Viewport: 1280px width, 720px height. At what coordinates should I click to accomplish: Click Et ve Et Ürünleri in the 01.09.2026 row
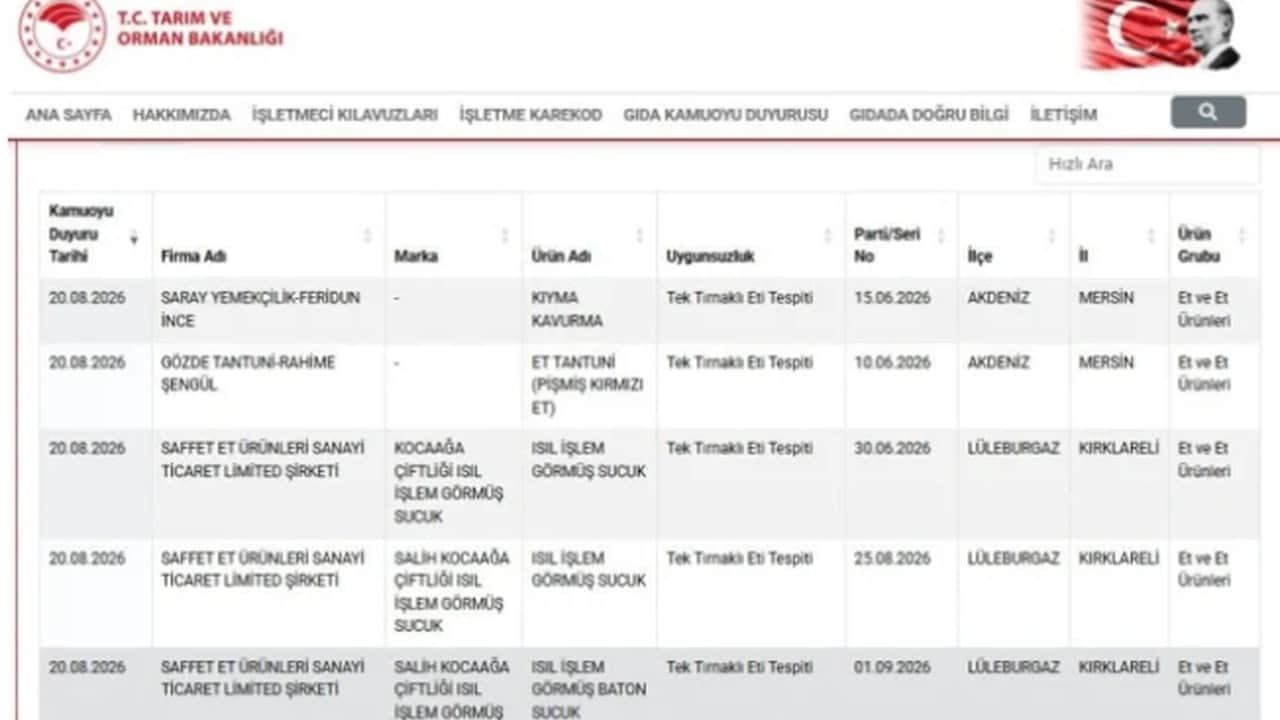click(1204, 678)
